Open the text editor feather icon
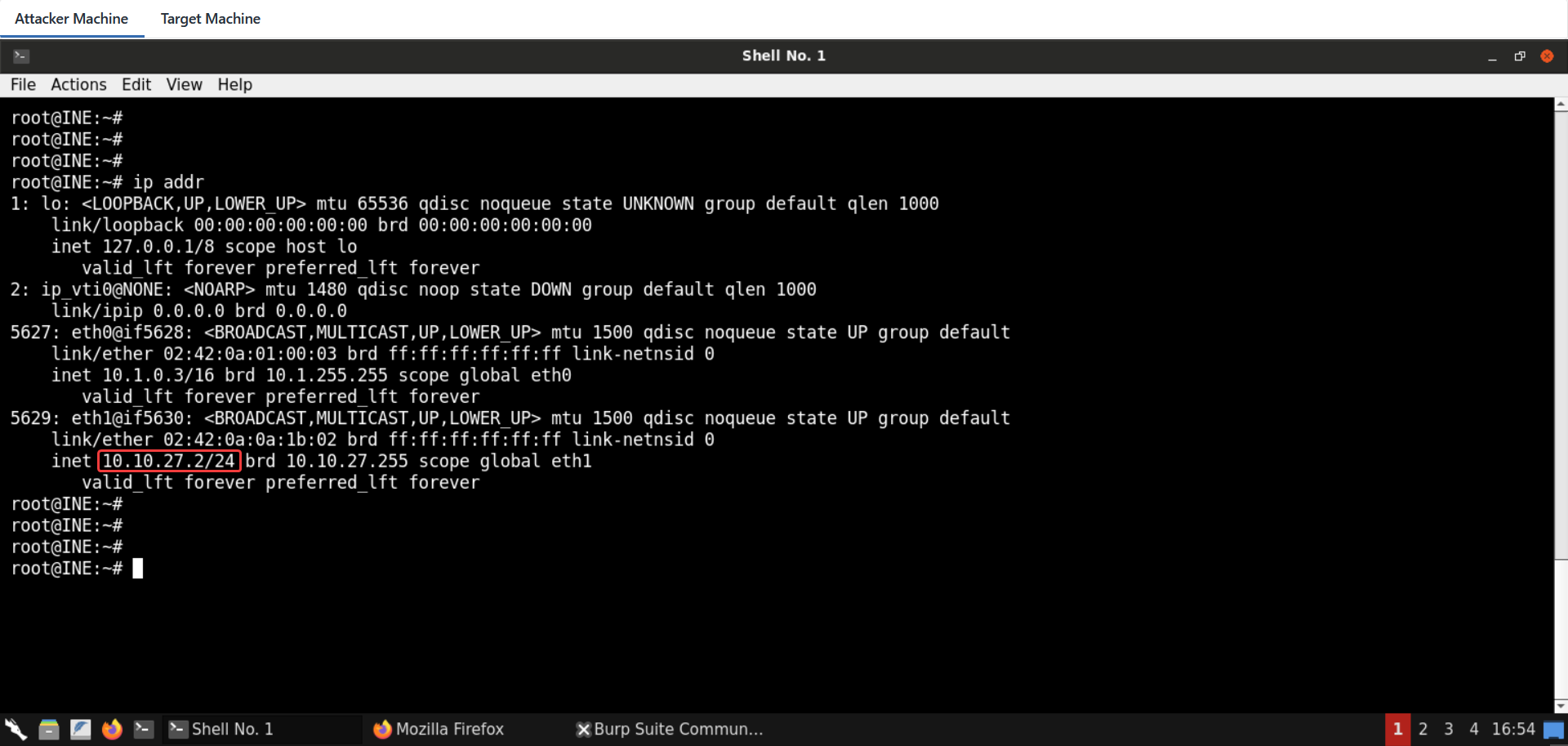Viewport: 1568px width, 746px height. (80, 729)
